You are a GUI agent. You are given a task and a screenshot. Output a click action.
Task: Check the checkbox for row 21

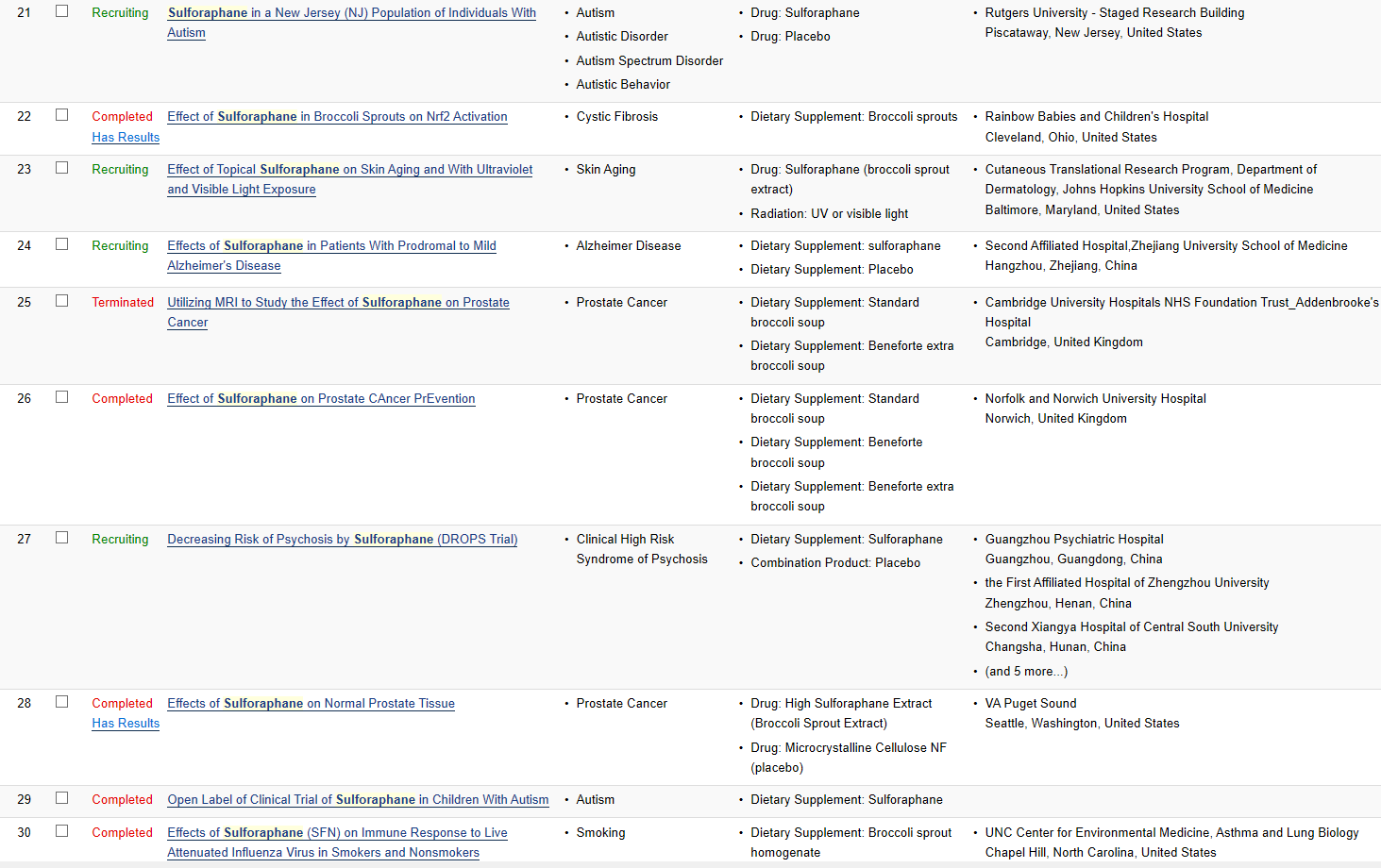click(x=62, y=11)
